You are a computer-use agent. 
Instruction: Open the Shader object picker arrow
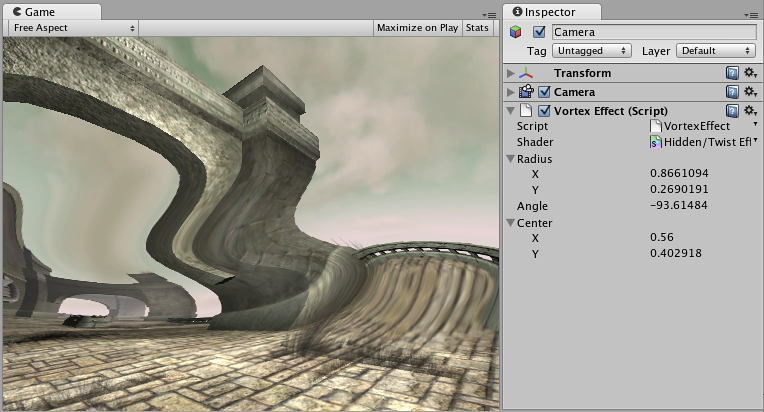pos(755,141)
